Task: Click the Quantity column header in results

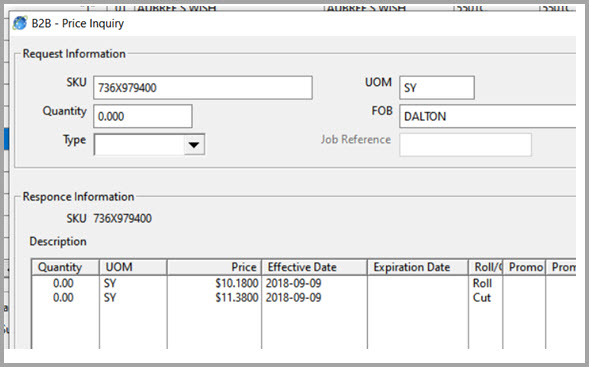Action: click(x=65, y=267)
